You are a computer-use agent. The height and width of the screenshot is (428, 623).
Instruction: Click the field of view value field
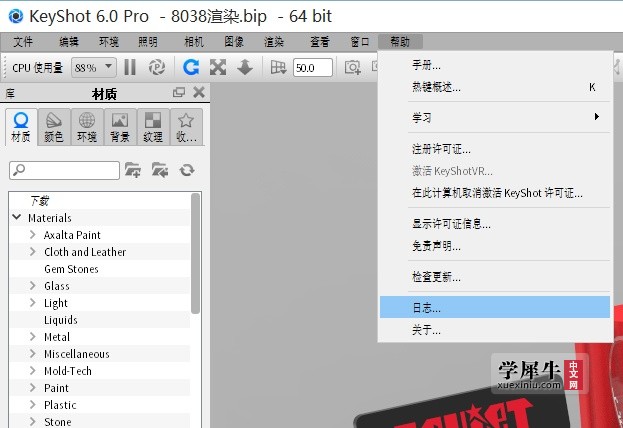pos(313,68)
